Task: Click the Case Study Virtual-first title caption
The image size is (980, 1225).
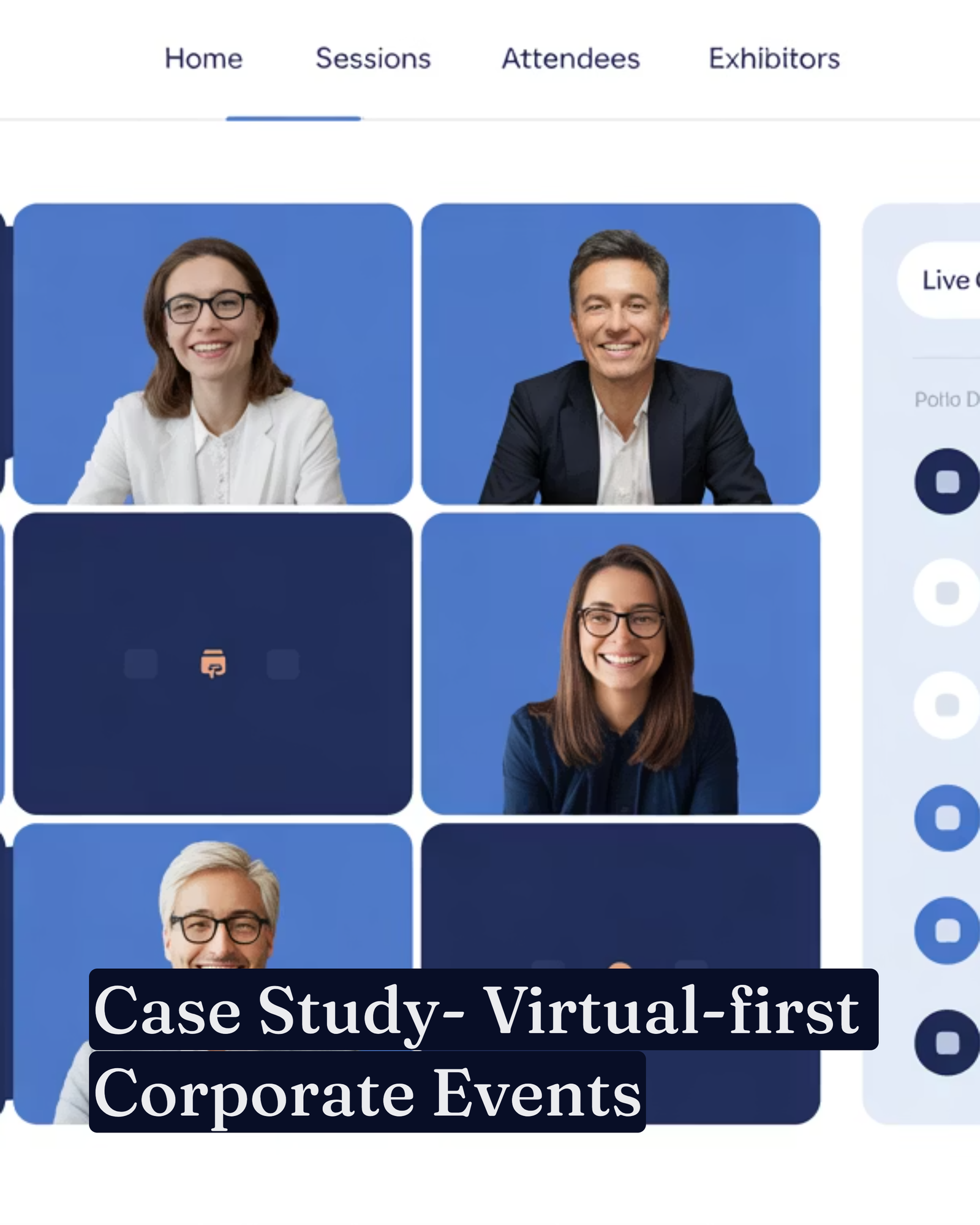Action: tap(484, 1050)
